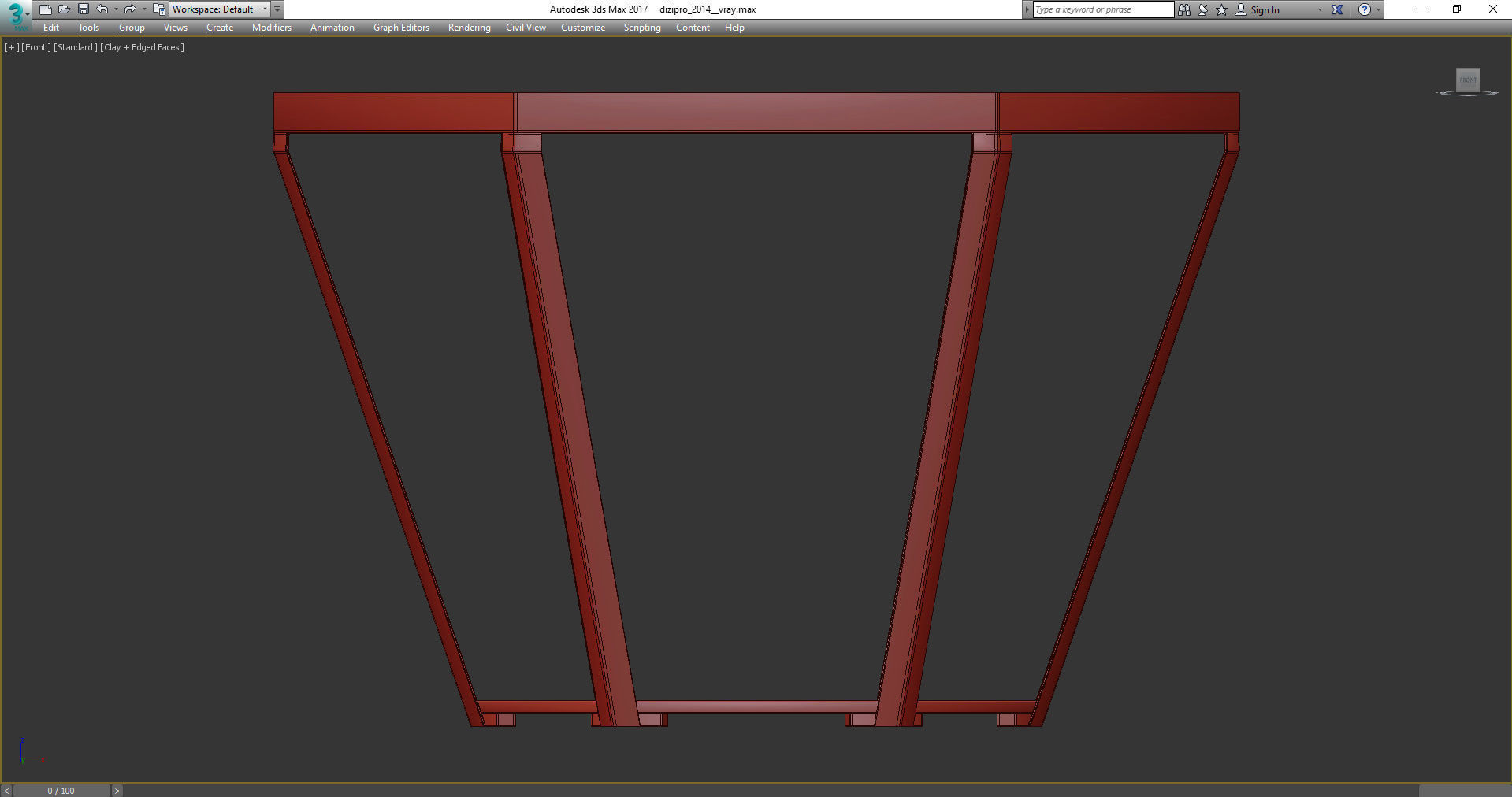The height and width of the screenshot is (797, 1512).
Task: Expand the InfoCenter search field arrow
Action: pyautogui.click(x=1027, y=9)
